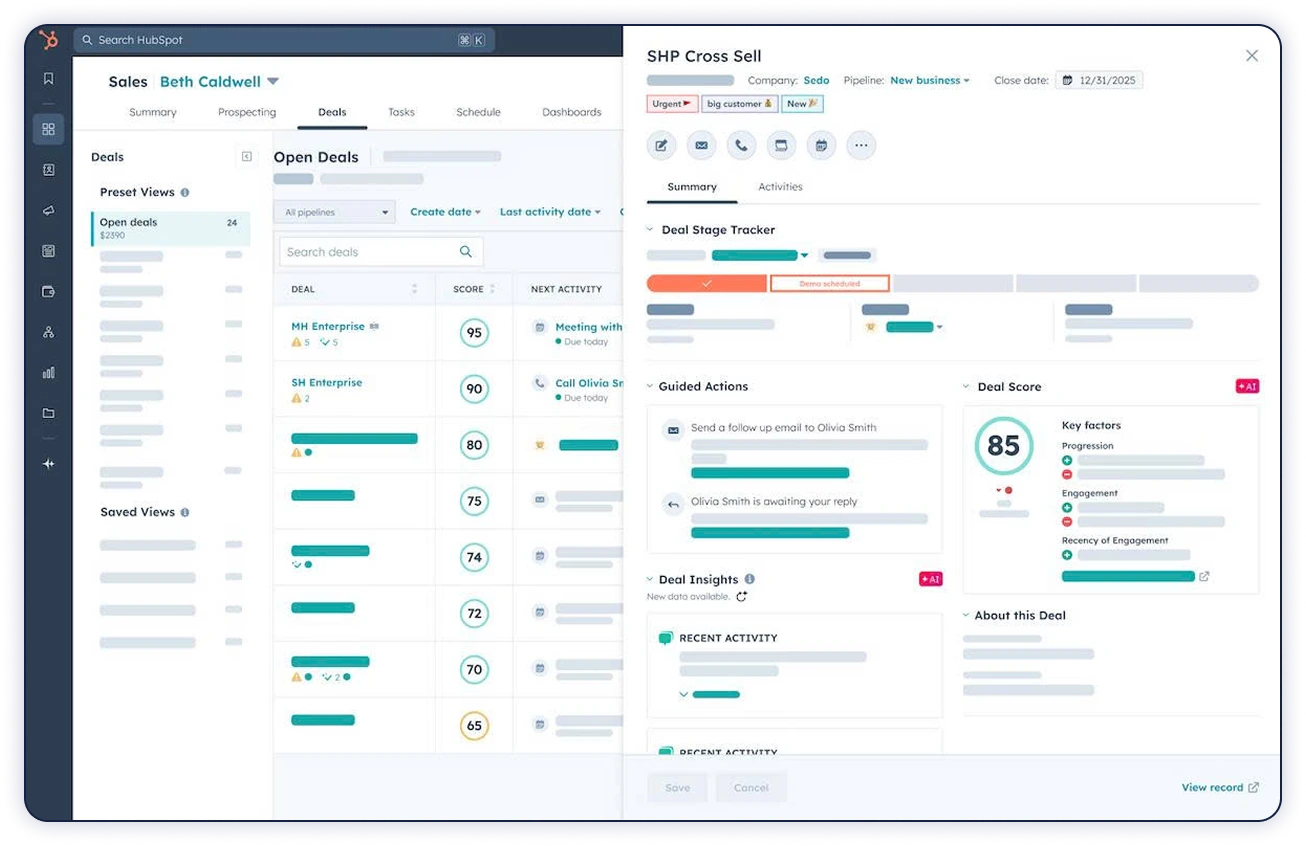This screenshot has height=846, width=1306.
Task: Open the Breeze AI sparkle icon
Action: pos(48,464)
